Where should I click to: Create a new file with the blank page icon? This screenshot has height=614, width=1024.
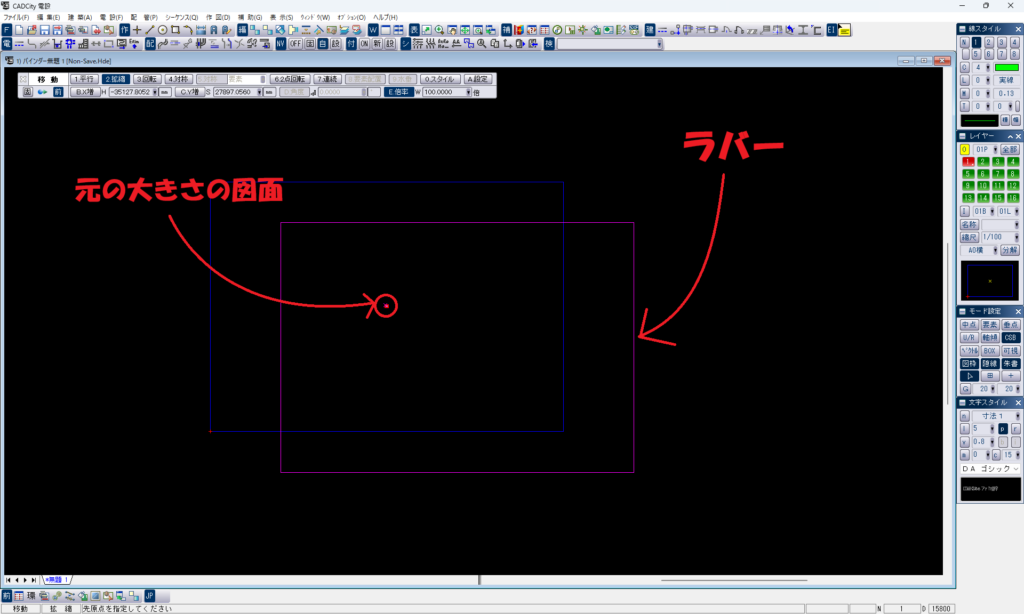[x=19, y=30]
